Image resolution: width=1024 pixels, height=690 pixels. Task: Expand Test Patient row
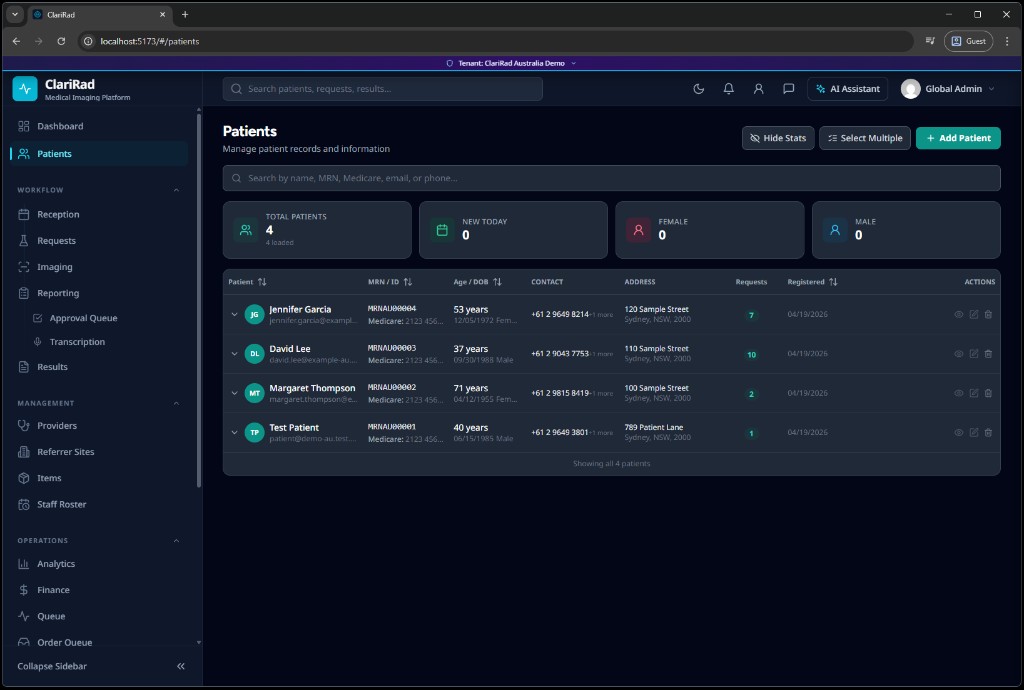point(234,432)
